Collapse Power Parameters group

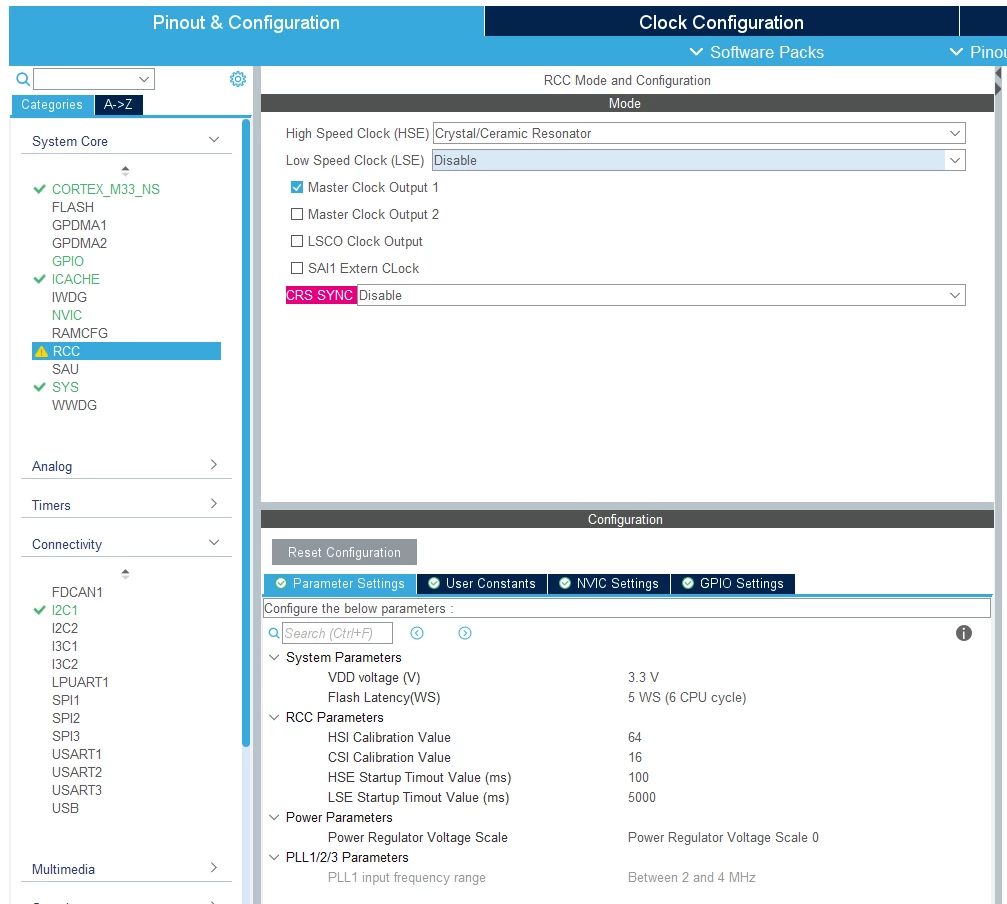[274, 817]
